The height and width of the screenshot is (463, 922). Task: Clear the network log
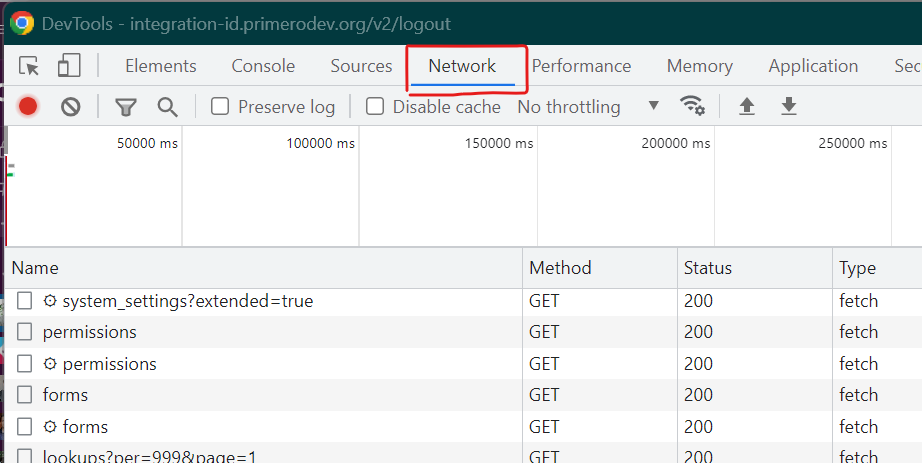tap(71, 106)
